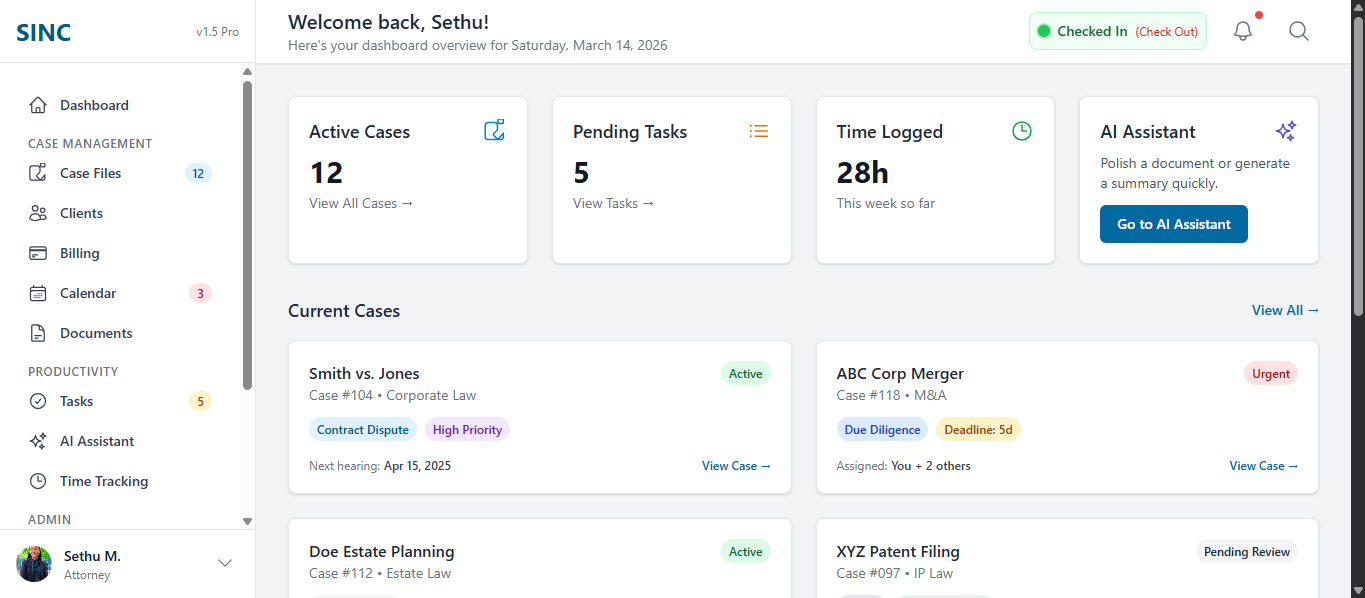This screenshot has width=1365, height=598.
Task: Click the Time Logged clock icon
Action: pos(1021,130)
